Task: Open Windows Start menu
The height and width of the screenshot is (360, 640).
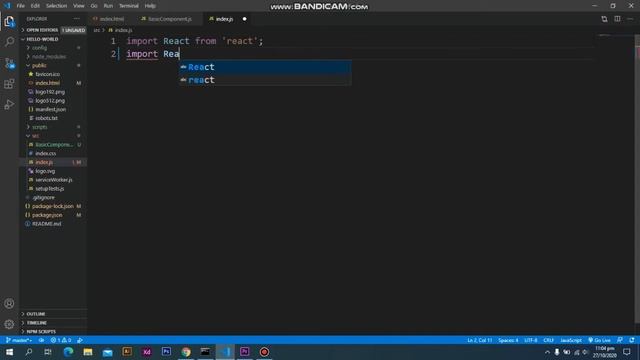Action: pos(9,352)
